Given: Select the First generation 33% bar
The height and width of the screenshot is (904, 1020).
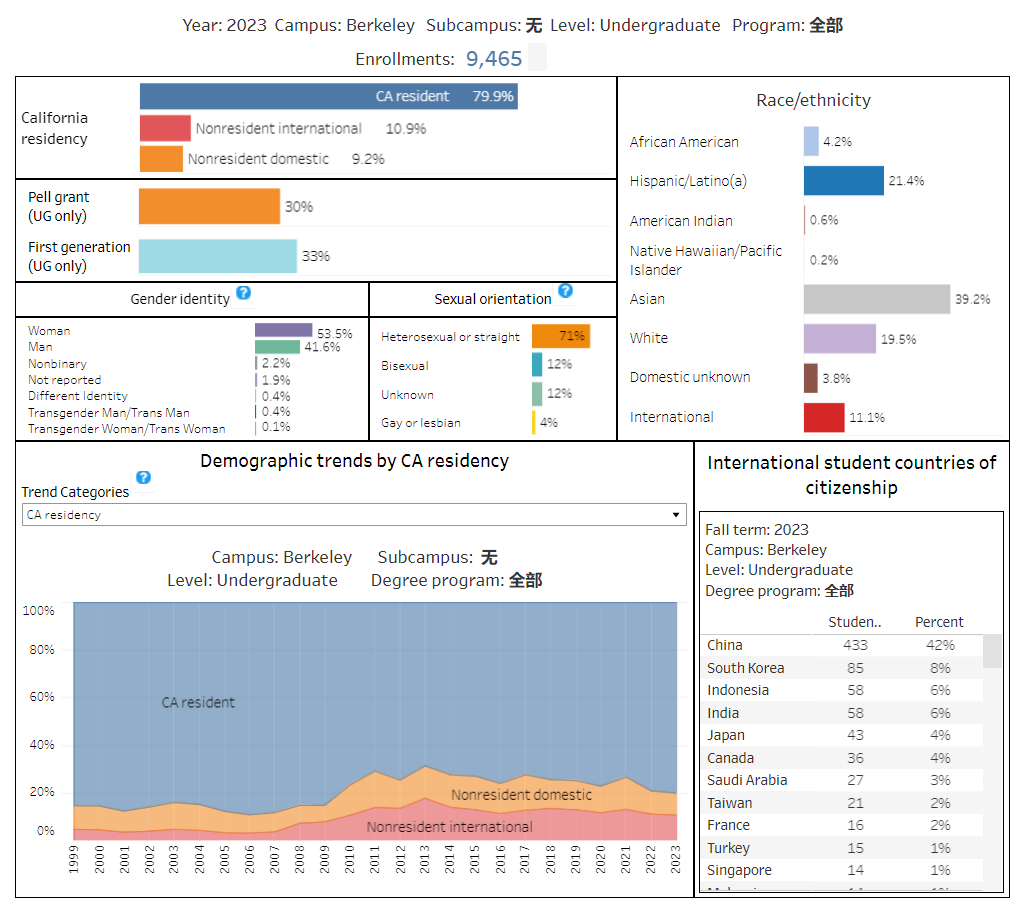Looking at the screenshot, I should pos(218,256).
